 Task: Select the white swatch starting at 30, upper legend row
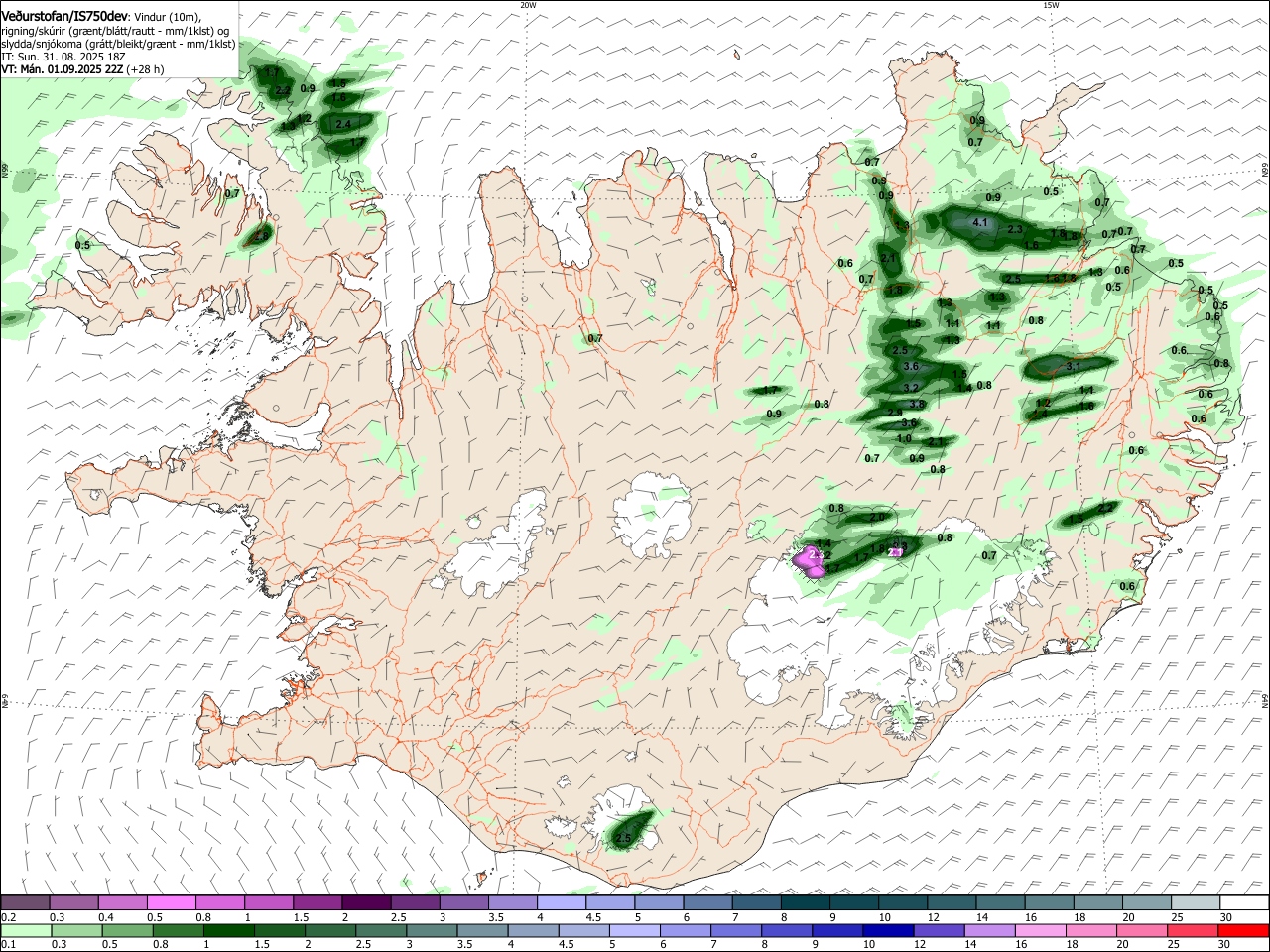1244,902
